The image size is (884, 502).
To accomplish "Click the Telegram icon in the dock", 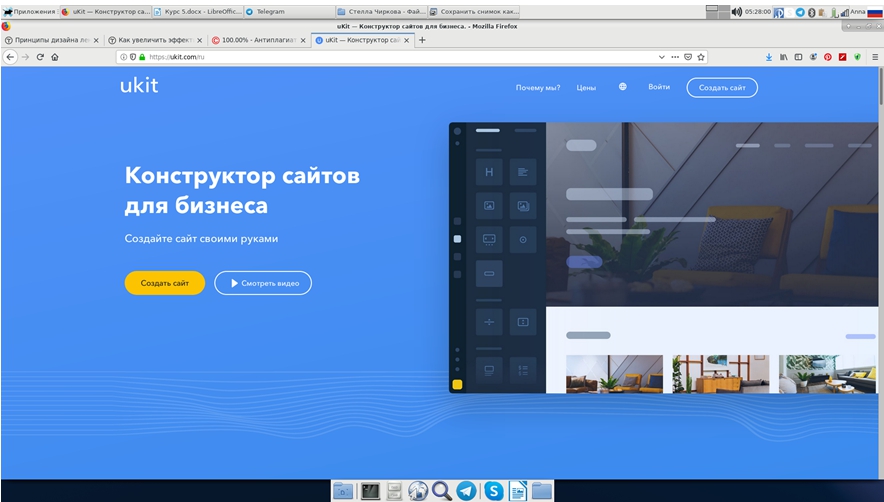I will pyautogui.click(x=467, y=491).
